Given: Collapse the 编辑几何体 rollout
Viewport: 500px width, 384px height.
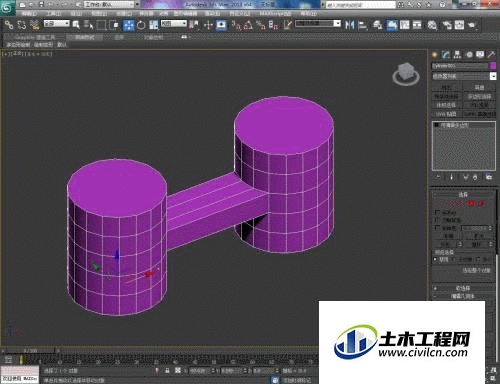Looking at the screenshot, I should (463, 296).
